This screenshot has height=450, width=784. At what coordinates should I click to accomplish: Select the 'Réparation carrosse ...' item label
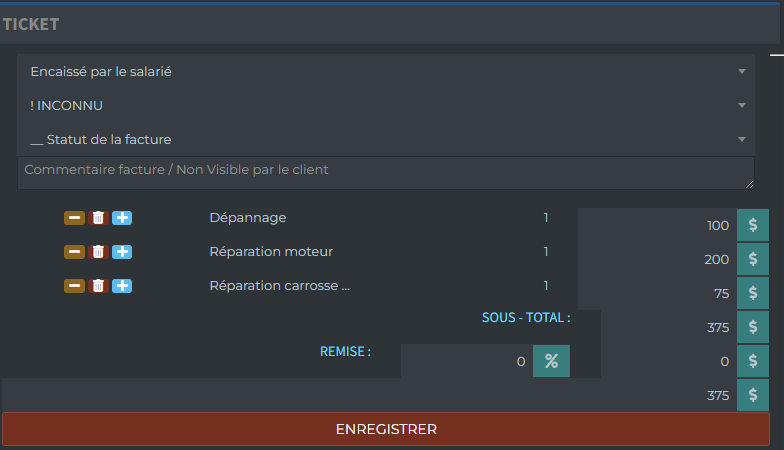[280, 286]
